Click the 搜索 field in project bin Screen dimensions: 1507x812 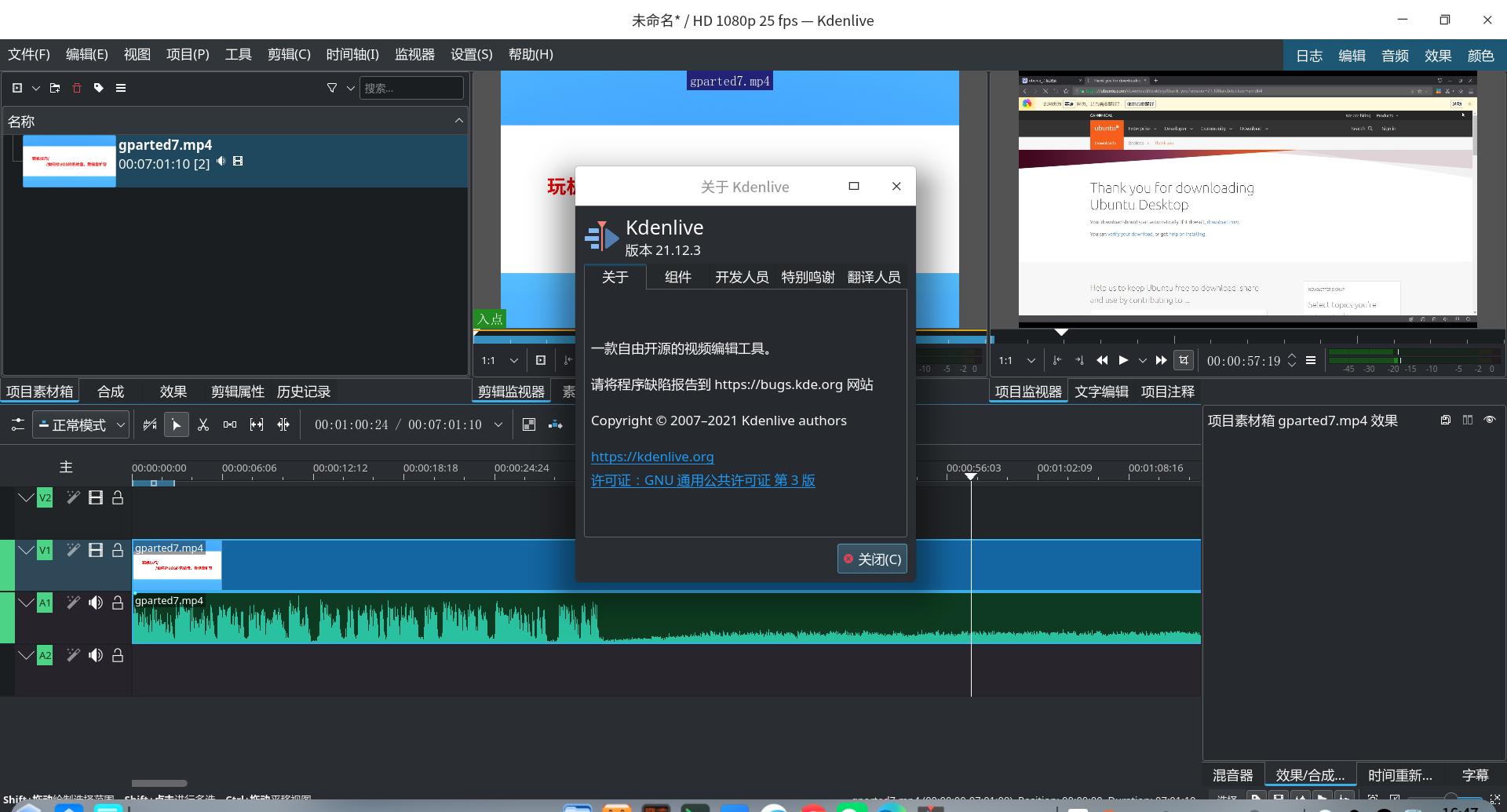point(412,88)
